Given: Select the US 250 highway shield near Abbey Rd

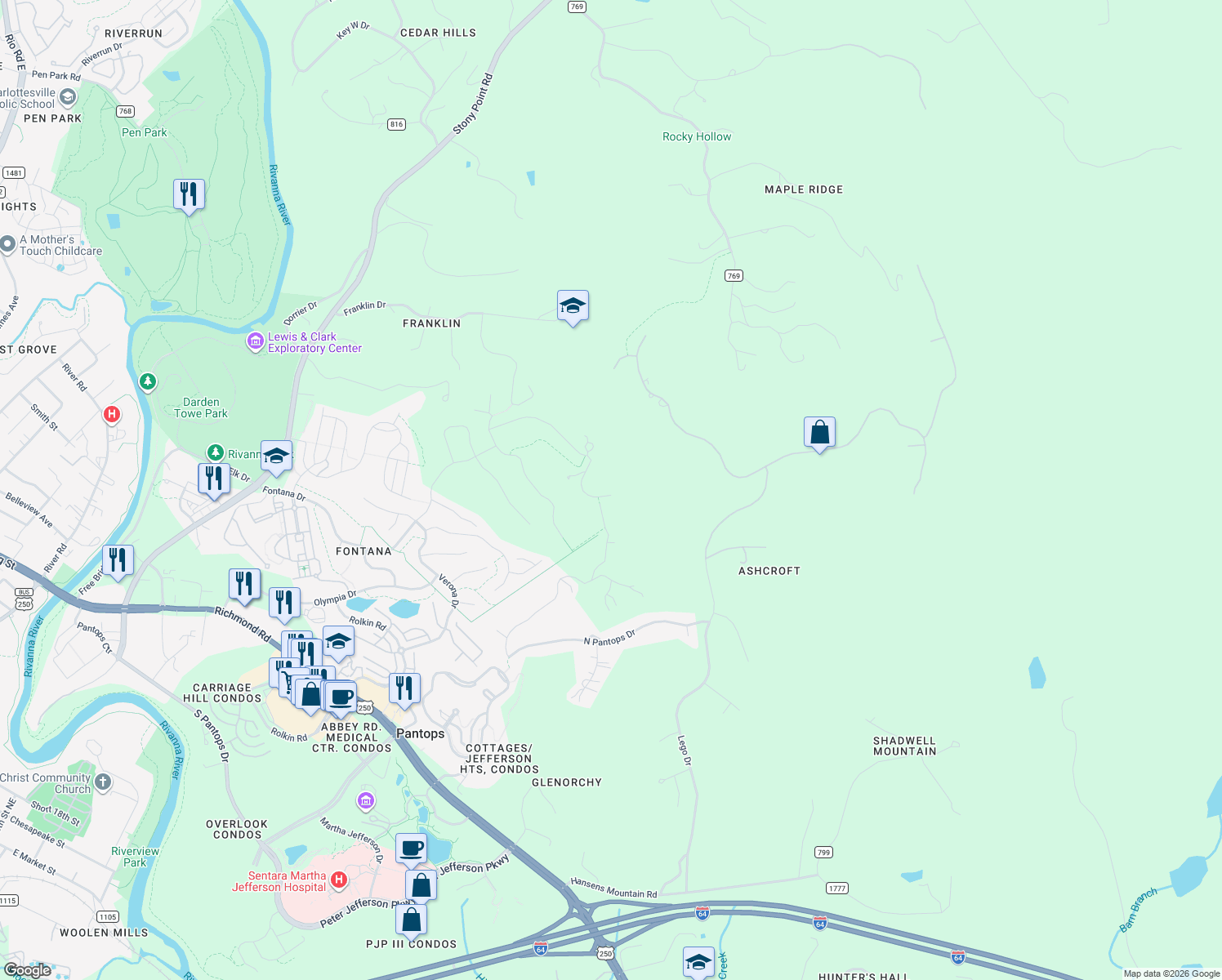Looking at the screenshot, I should point(363,708).
